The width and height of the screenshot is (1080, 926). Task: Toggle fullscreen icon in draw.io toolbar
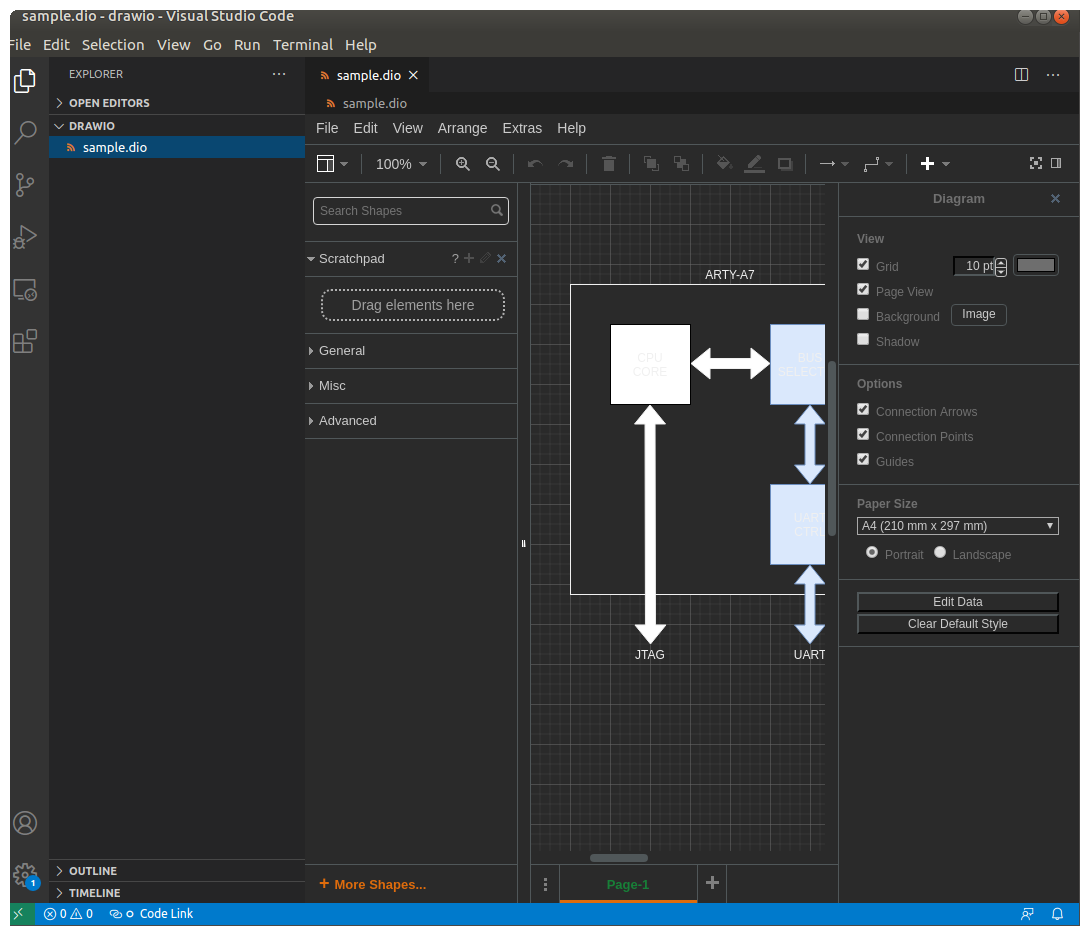(1036, 163)
